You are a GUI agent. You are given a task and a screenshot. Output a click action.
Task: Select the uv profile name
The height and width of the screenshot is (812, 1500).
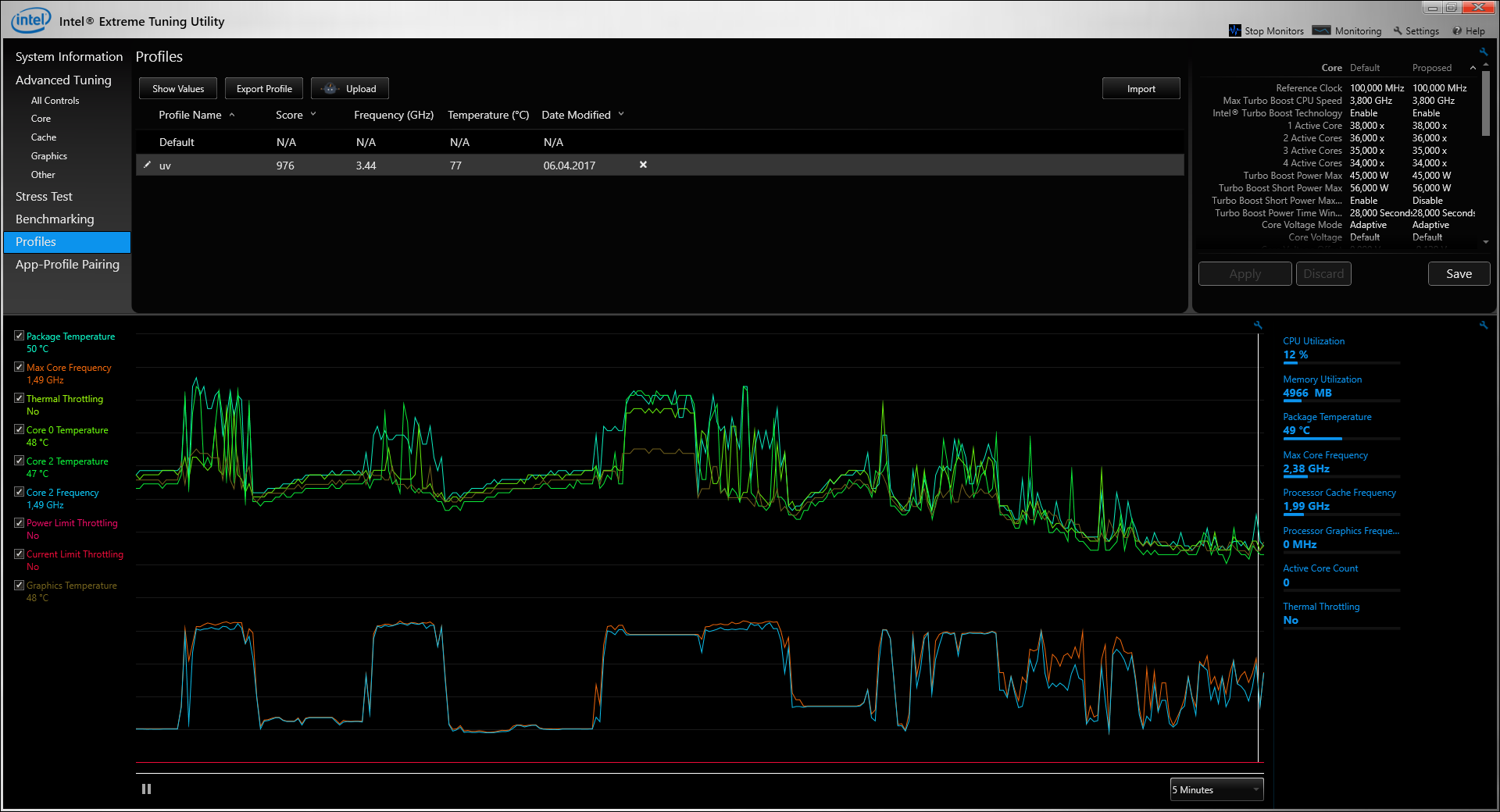click(x=165, y=166)
